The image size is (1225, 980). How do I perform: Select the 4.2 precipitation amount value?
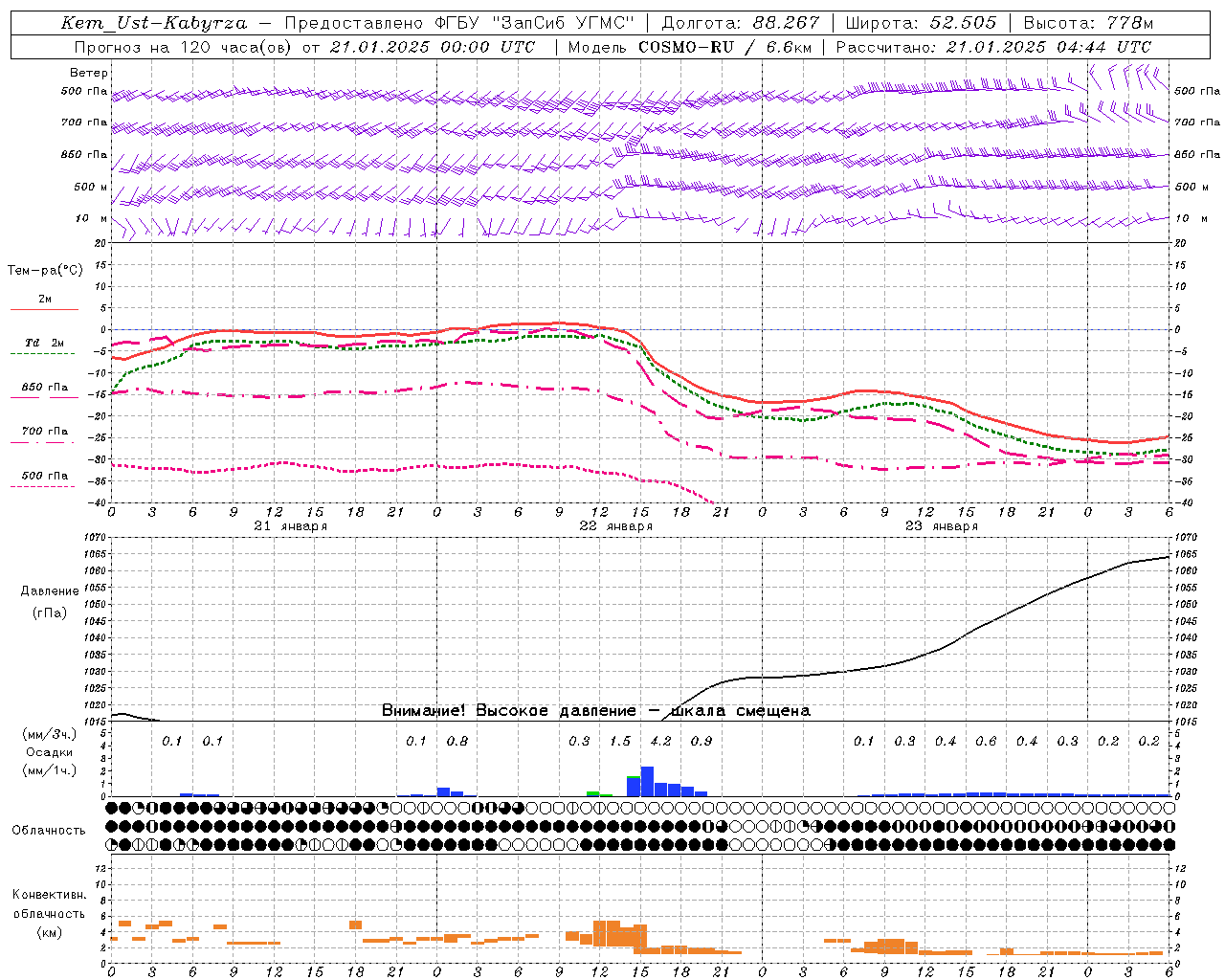[x=660, y=741]
